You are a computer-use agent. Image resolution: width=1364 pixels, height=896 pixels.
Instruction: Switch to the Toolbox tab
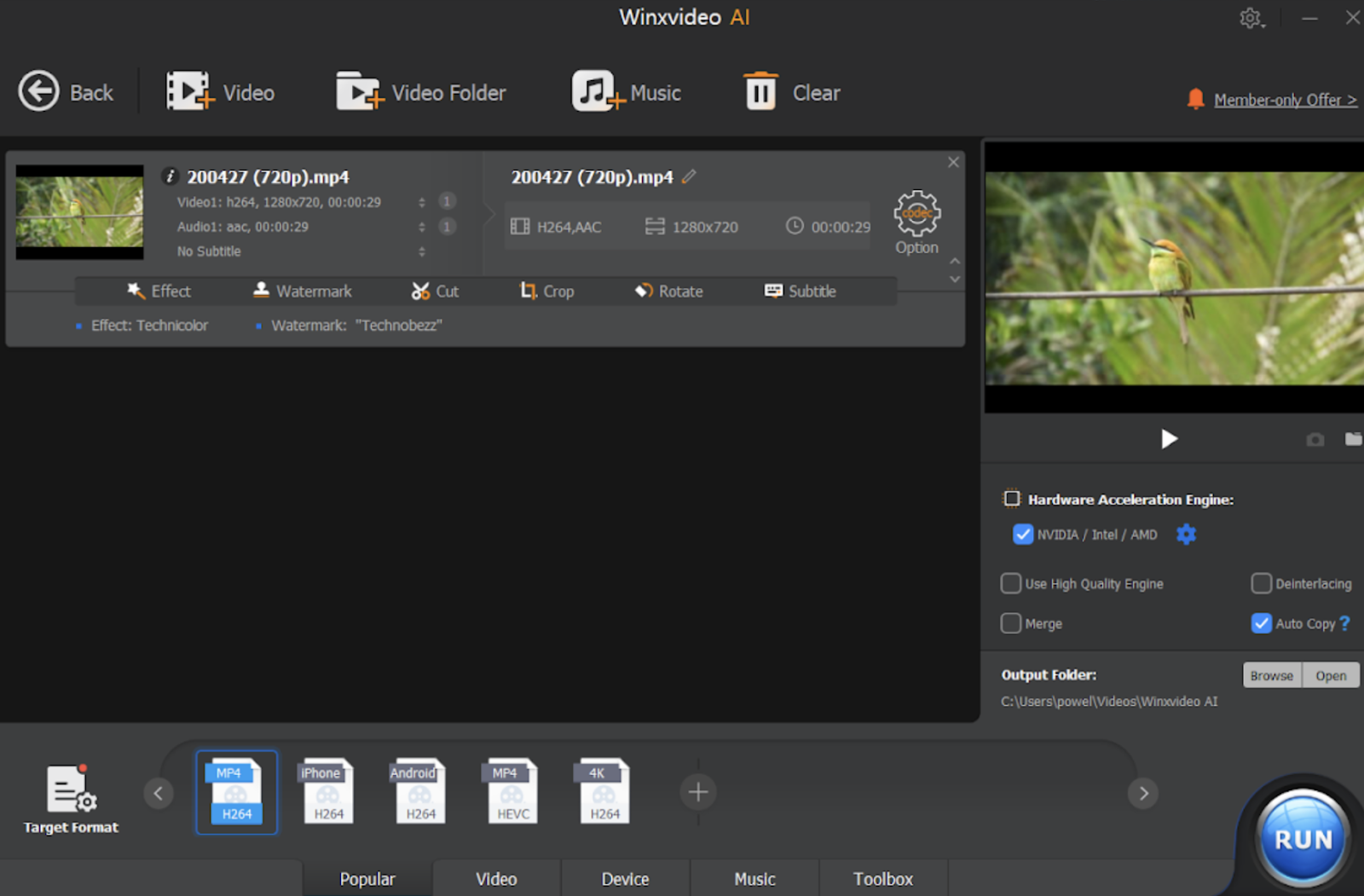pos(883,878)
